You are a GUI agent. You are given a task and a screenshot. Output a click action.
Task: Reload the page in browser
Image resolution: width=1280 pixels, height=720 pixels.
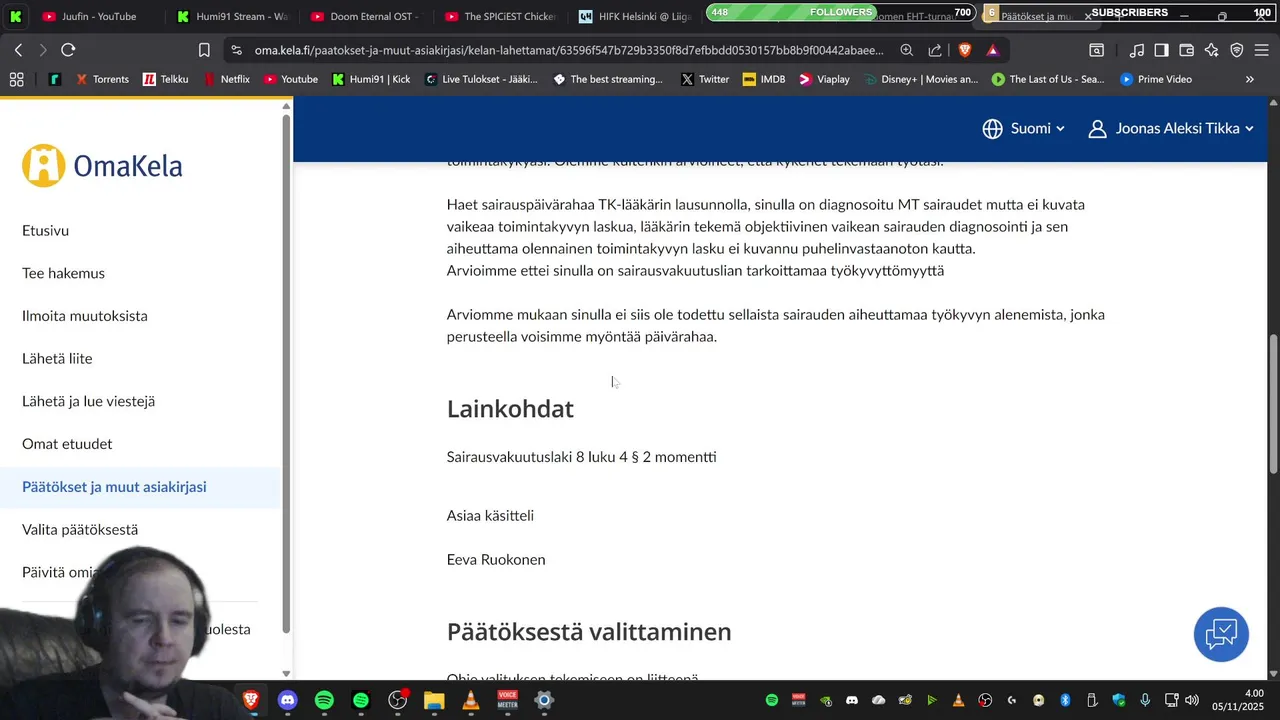pos(68,50)
